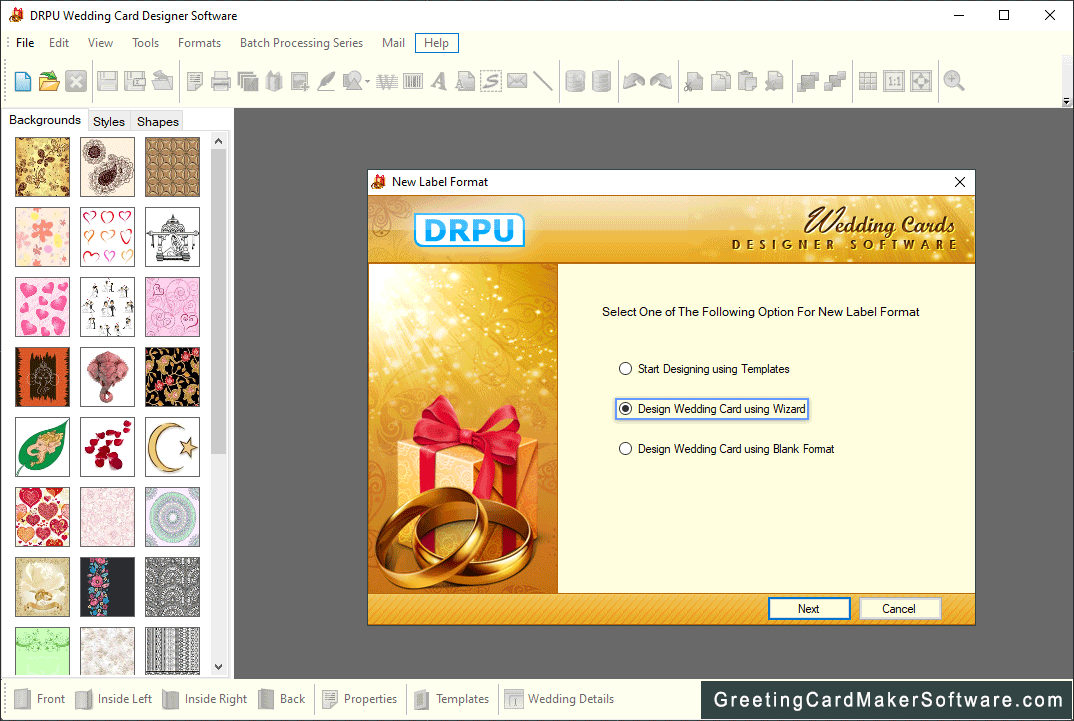The width and height of the screenshot is (1074, 721).
Task: Click the Inside Left page button
Action: tap(113, 699)
